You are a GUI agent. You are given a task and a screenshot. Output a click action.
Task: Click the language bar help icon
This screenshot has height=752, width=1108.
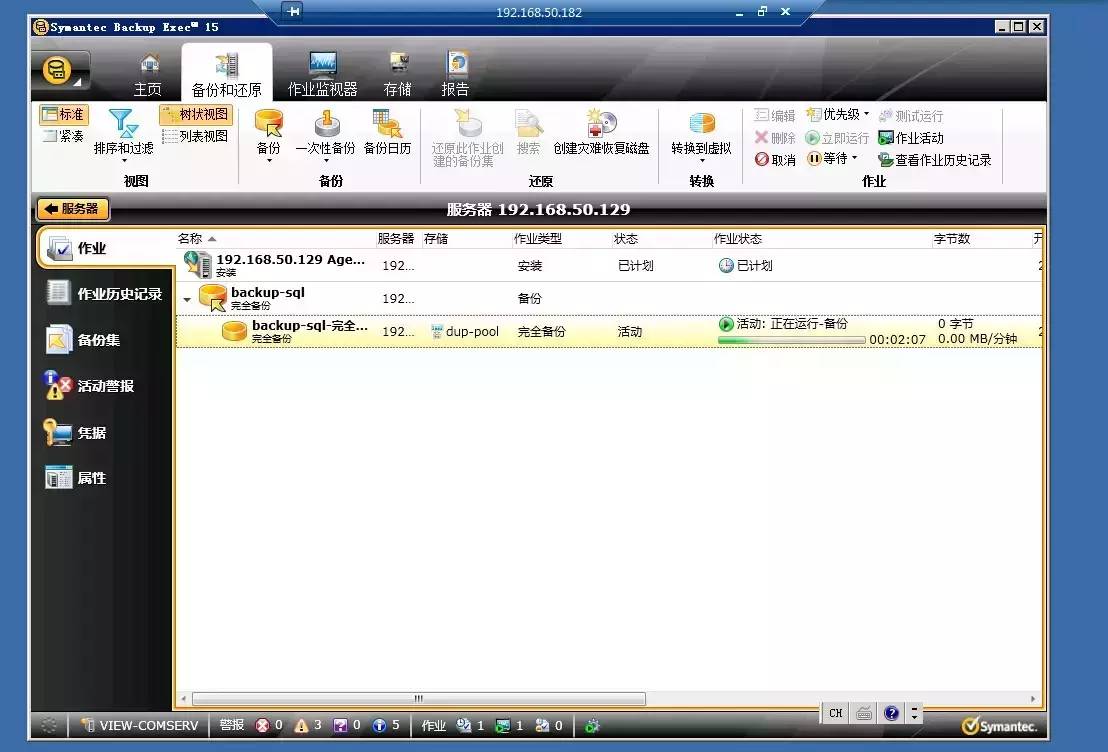coord(891,713)
